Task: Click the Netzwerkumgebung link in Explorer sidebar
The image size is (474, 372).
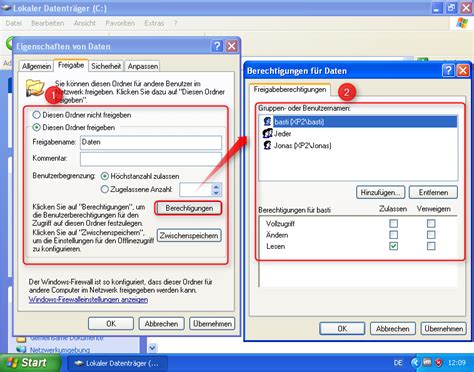Action: 60,350
